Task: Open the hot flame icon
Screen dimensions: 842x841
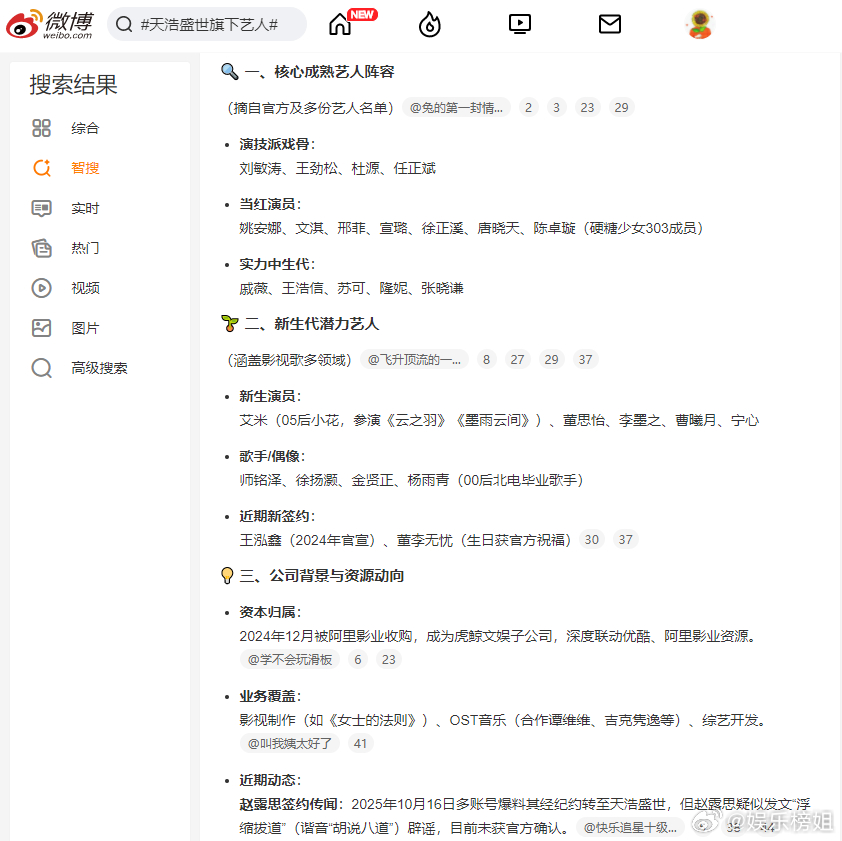Action: click(430, 24)
